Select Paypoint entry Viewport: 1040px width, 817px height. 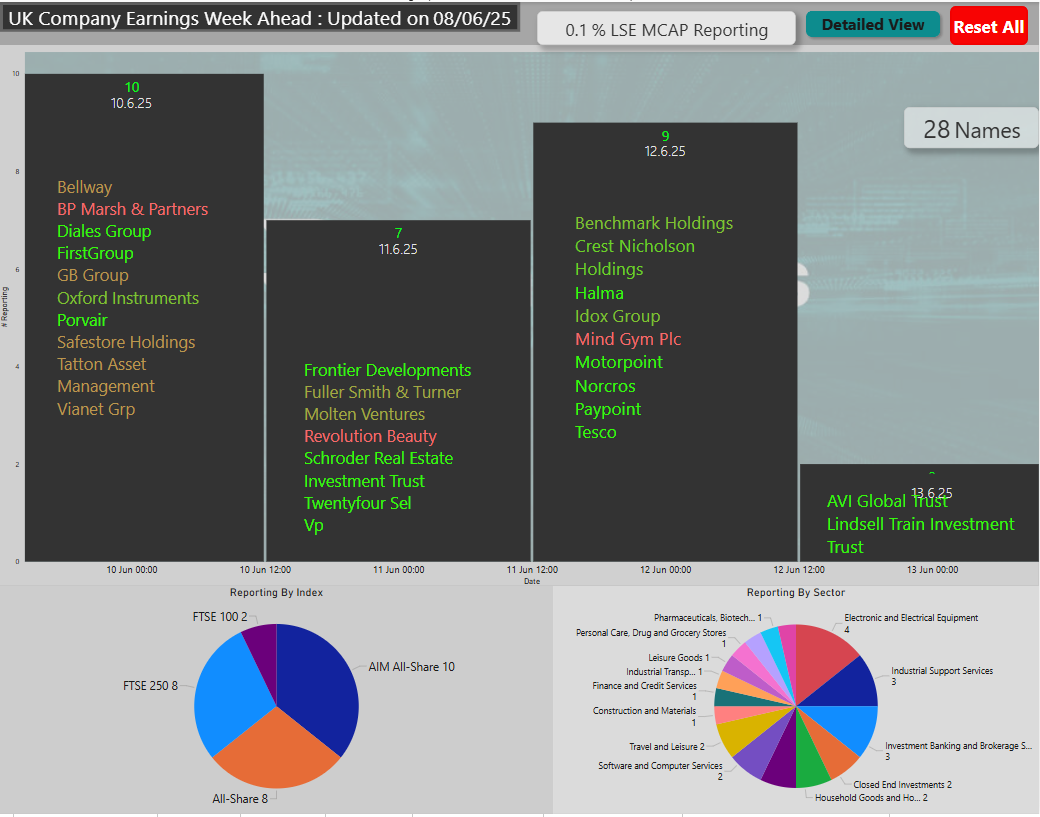608,408
